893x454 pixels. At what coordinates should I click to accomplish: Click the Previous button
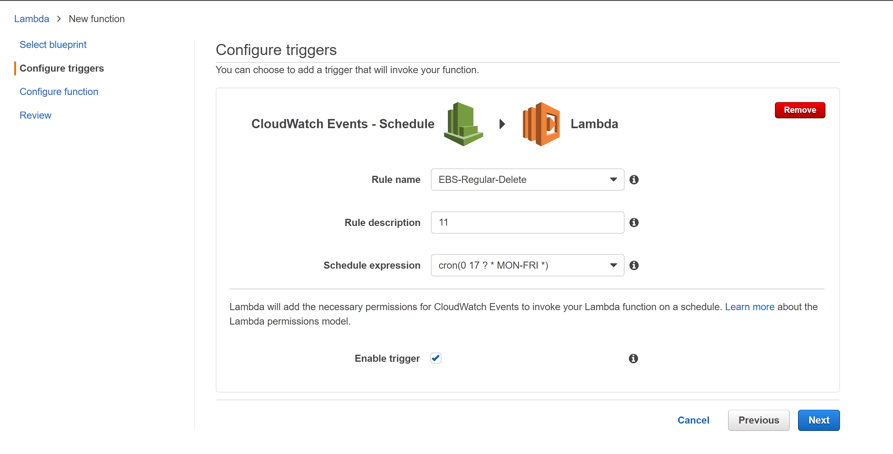[x=758, y=420]
